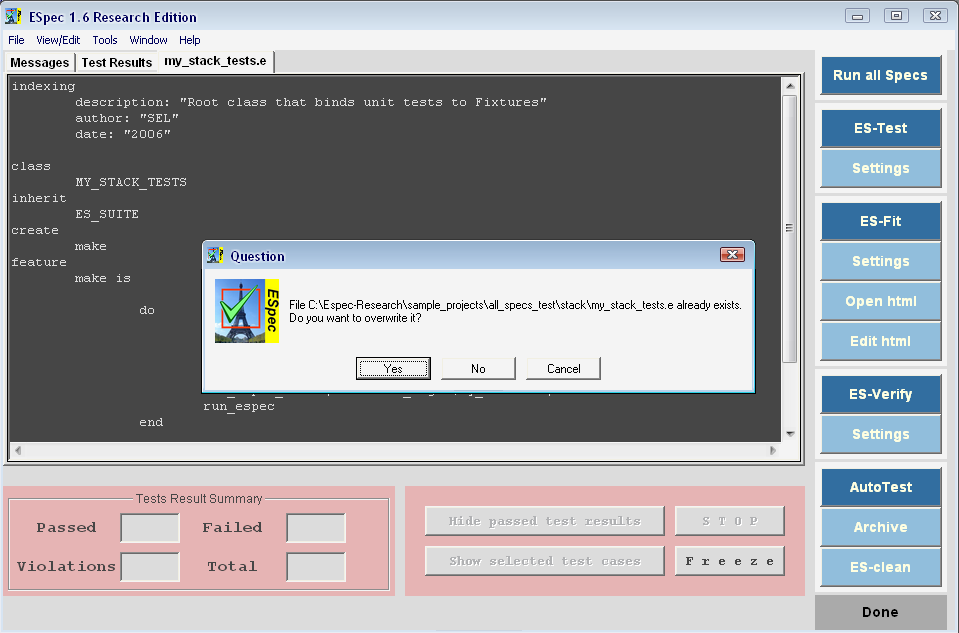Click the author "SEL" line in editor
This screenshot has height=633, width=959.
(x=127, y=118)
